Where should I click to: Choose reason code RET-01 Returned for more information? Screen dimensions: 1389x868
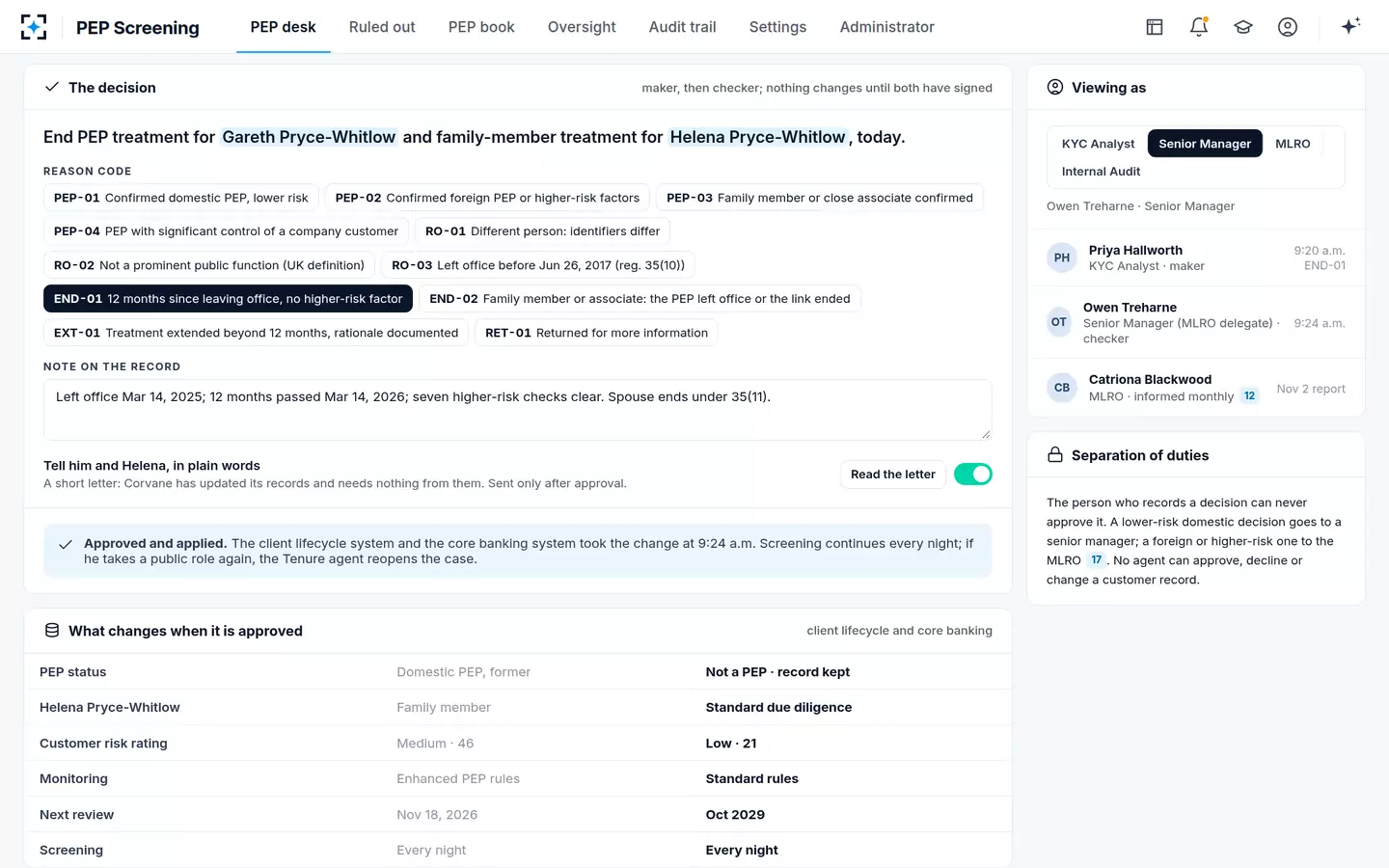click(596, 333)
